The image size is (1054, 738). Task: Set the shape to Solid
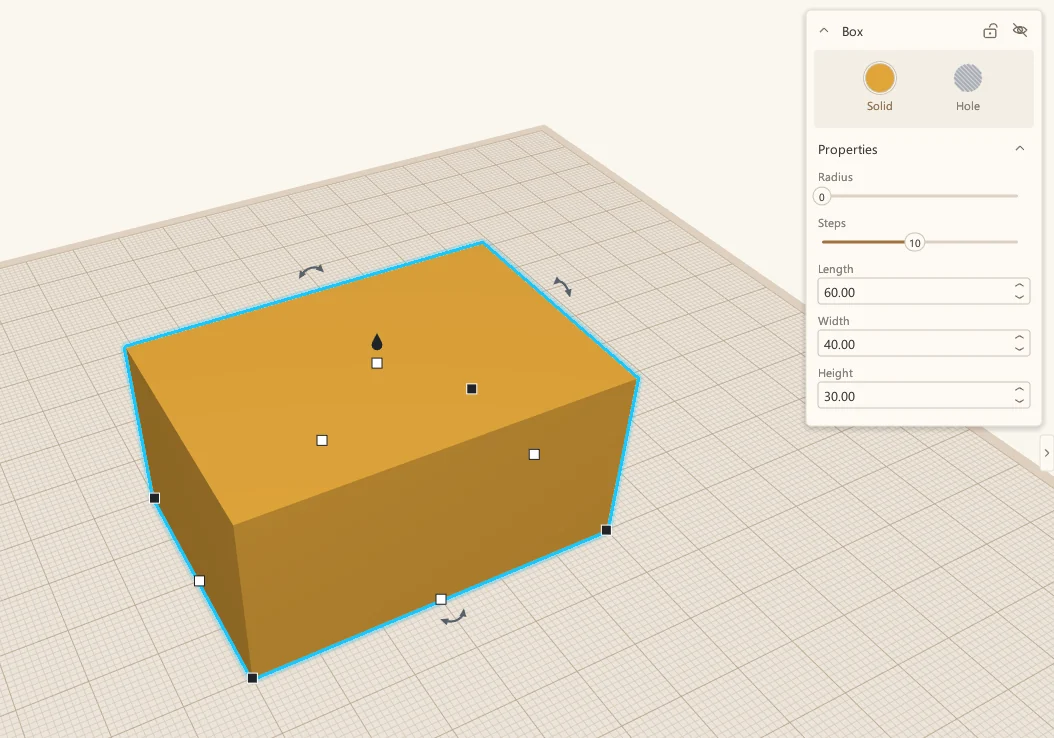pyautogui.click(x=879, y=87)
